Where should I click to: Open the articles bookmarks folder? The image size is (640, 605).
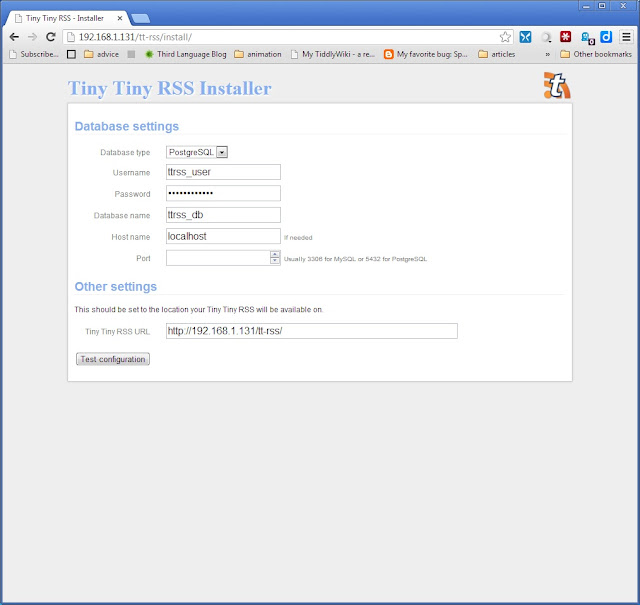click(497, 54)
